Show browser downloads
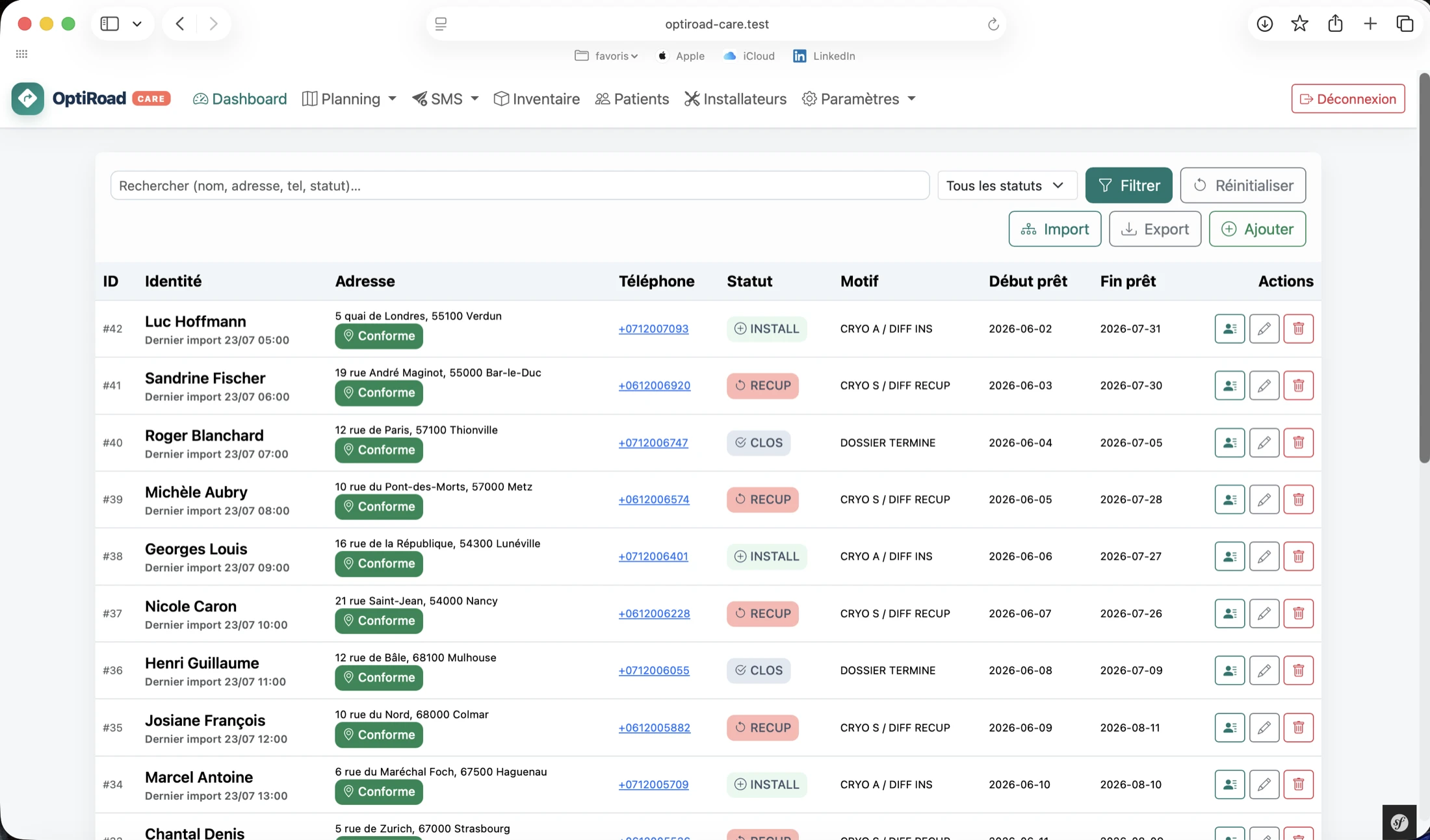This screenshot has height=840, width=1430. tap(1264, 24)
